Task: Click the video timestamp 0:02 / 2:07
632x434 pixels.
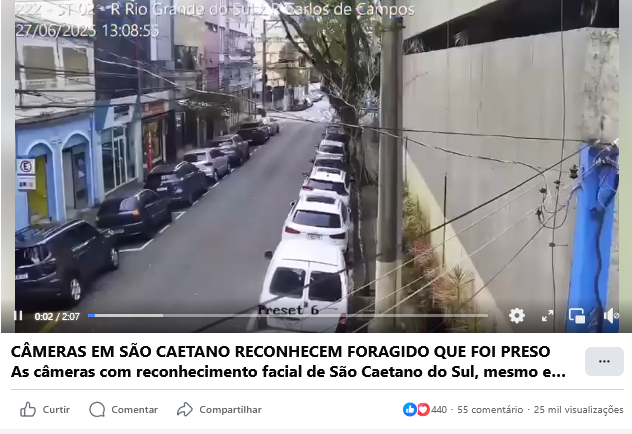Action: [x=57, y=316]
